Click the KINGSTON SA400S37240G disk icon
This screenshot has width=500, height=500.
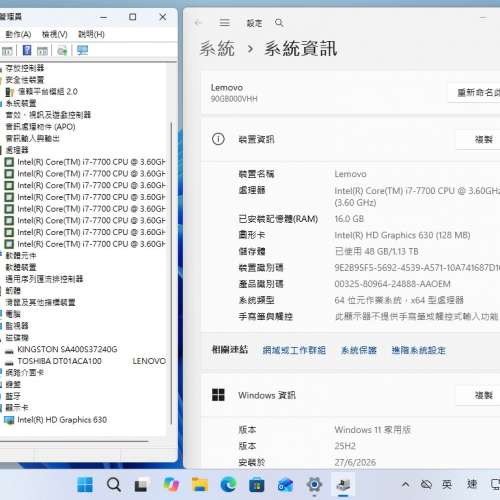pos(9,350)
